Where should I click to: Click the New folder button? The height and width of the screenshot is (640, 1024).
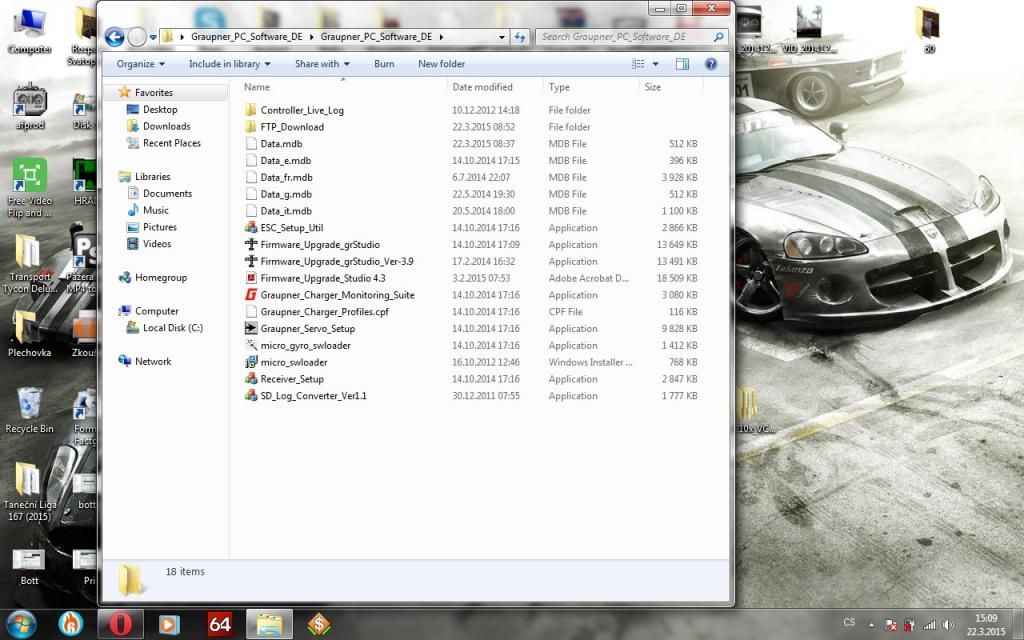pyautogui.click(x=441, y=64)
